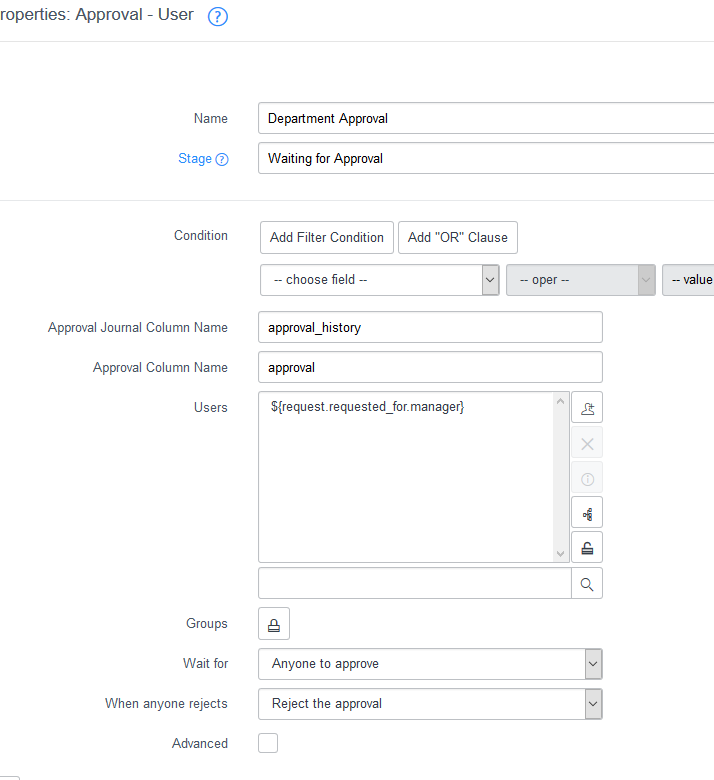Click scroll-down arrow in Users list
The image size is (714, 780).
coord(561,554)
